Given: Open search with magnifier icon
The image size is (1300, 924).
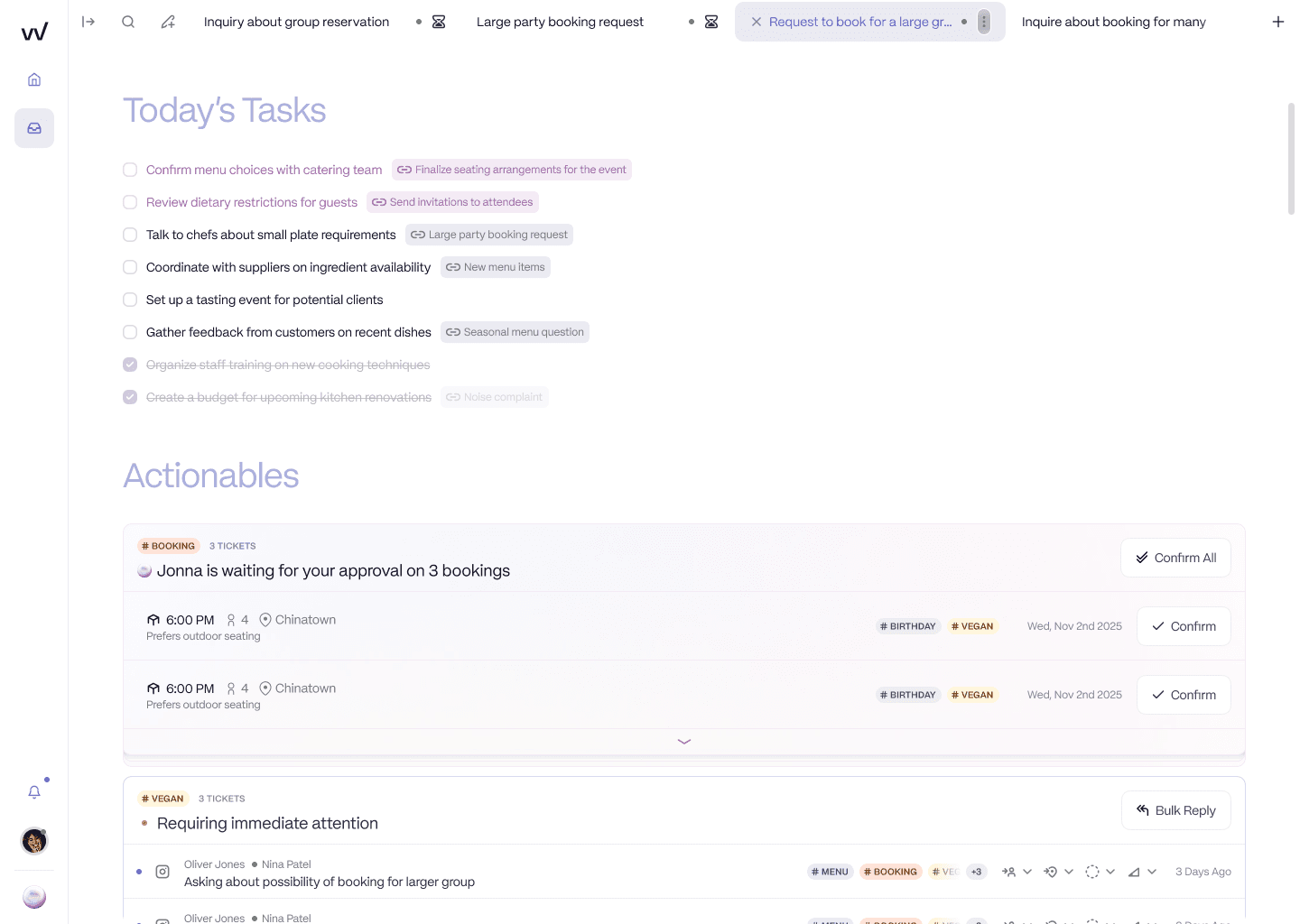Looking at the screenshot, I should pos(128,22).
